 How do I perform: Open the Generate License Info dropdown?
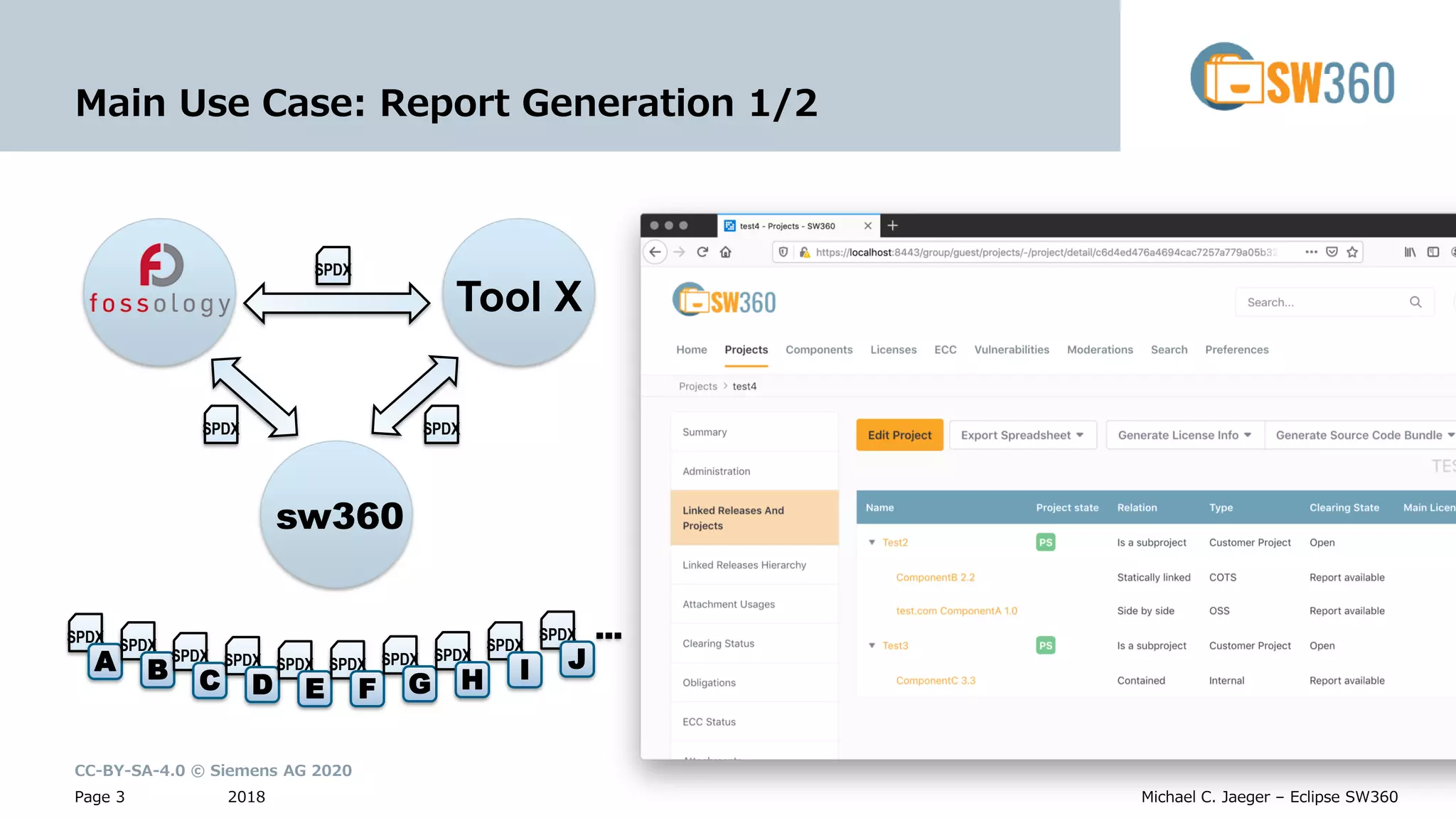(x=1184, y=435)
